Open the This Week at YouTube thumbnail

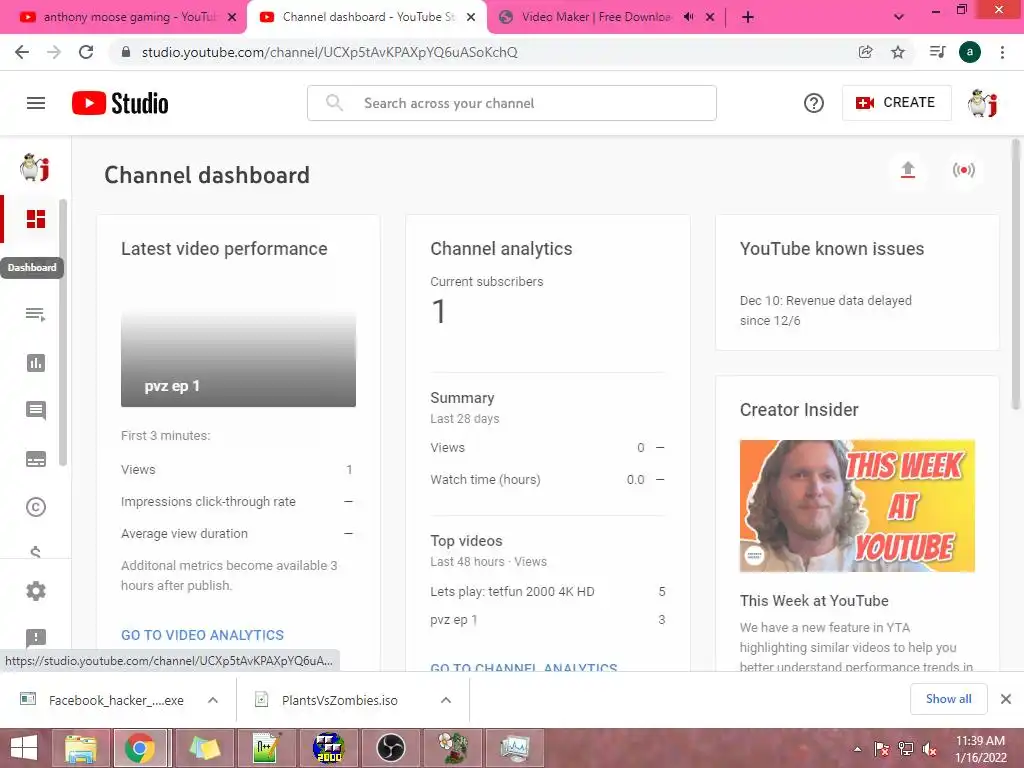point(857,506)
